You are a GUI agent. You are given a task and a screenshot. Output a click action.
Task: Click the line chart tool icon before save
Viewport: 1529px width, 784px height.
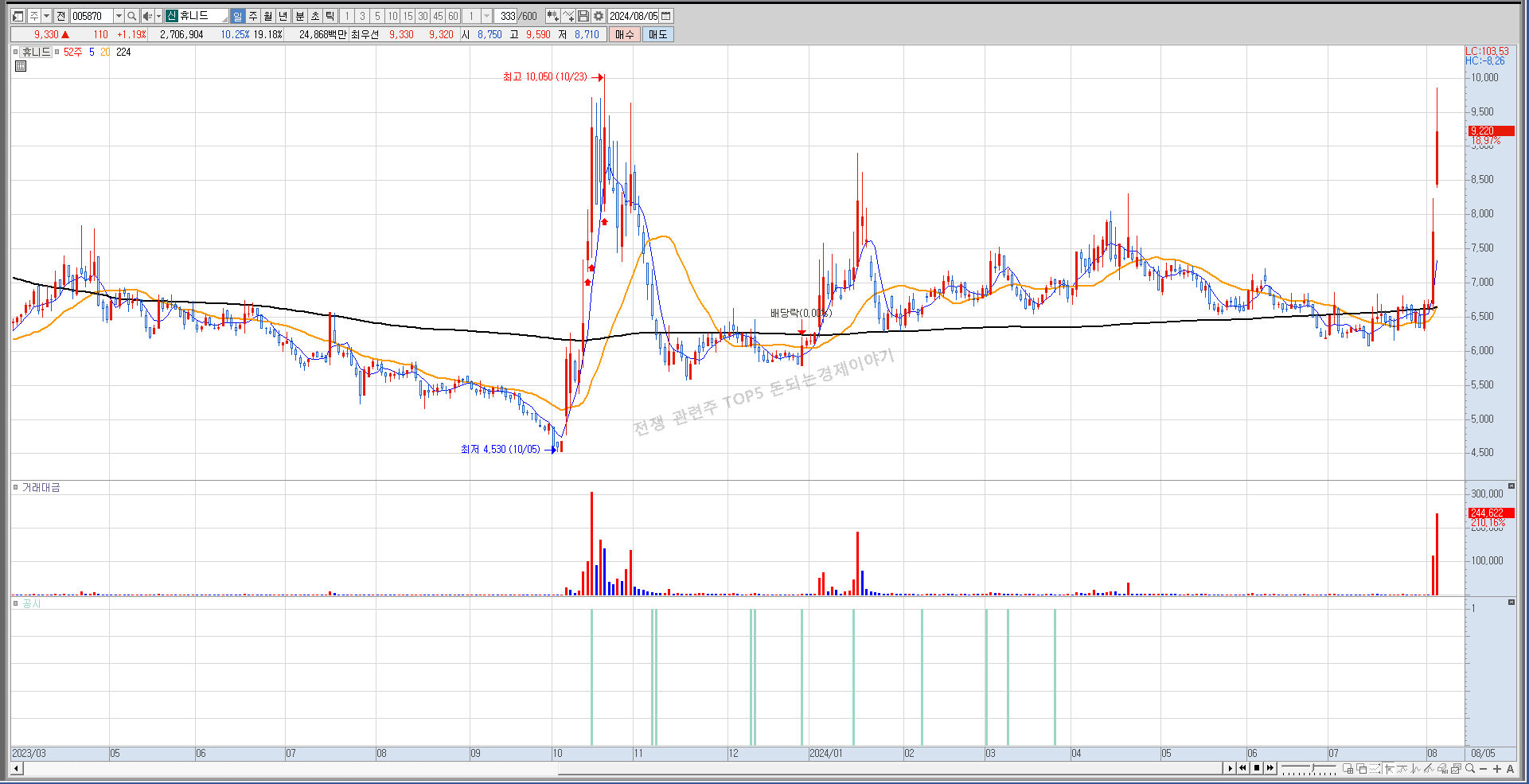(x=568, y=16)
